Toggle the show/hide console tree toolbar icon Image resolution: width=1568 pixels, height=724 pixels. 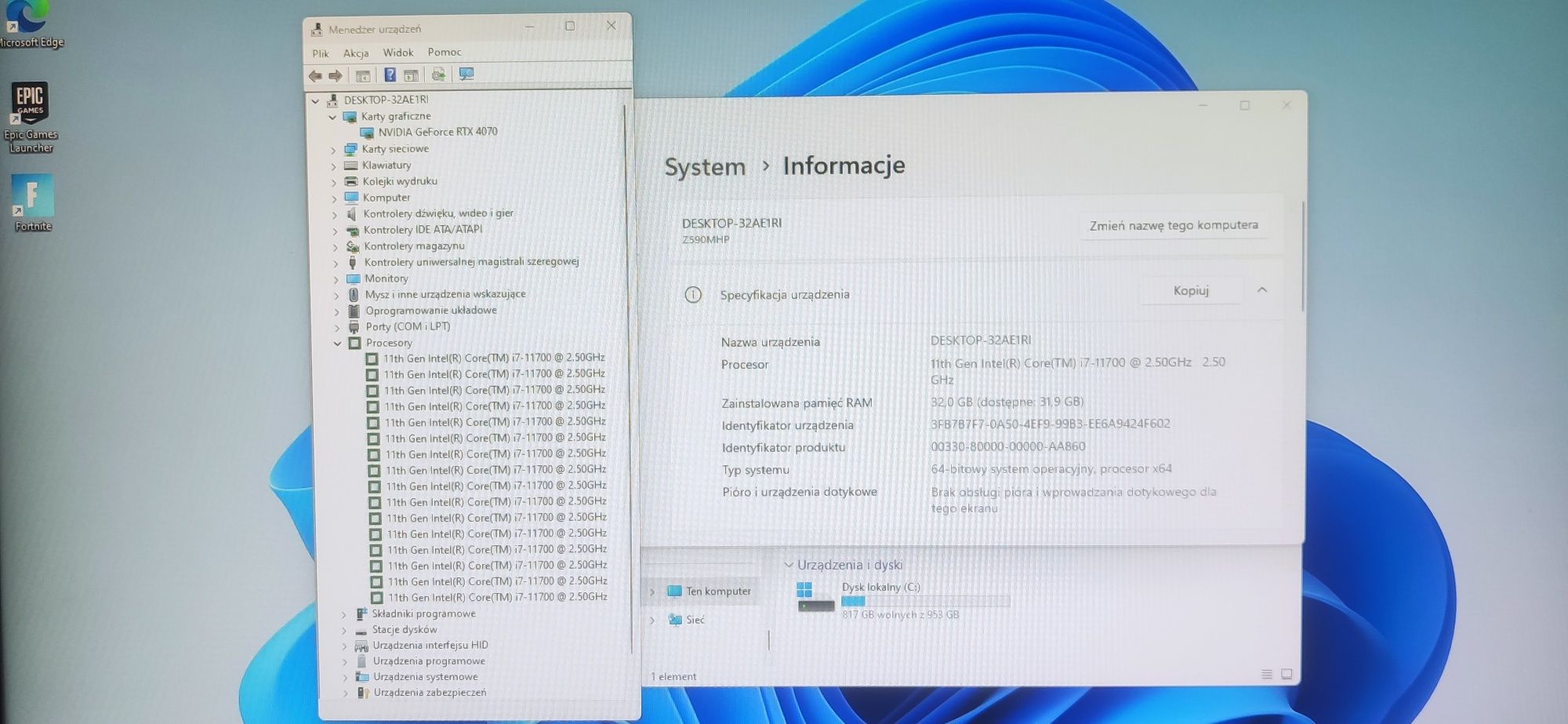tap(363, 76)
